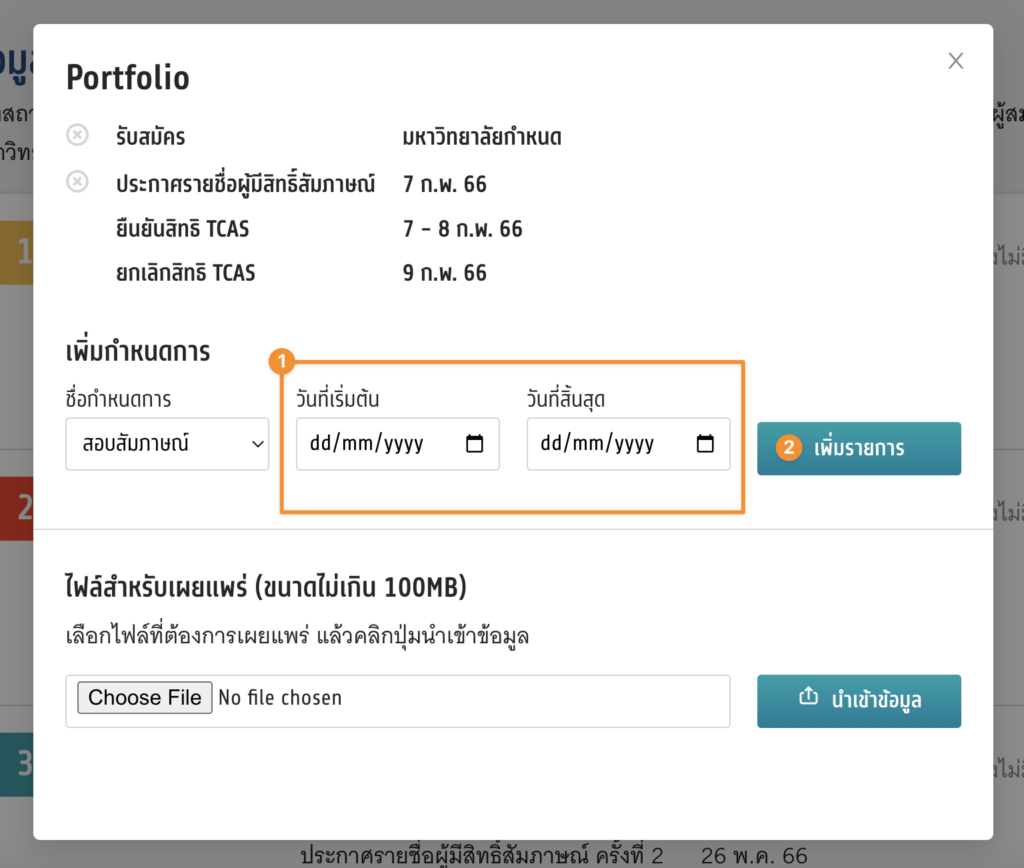Delete the ประกาศรายชื่อผู้มีสิทธิ์สัมภาษณ์ entry
The height and width of the screenshot is (868, 1024).
click(77, 182)
